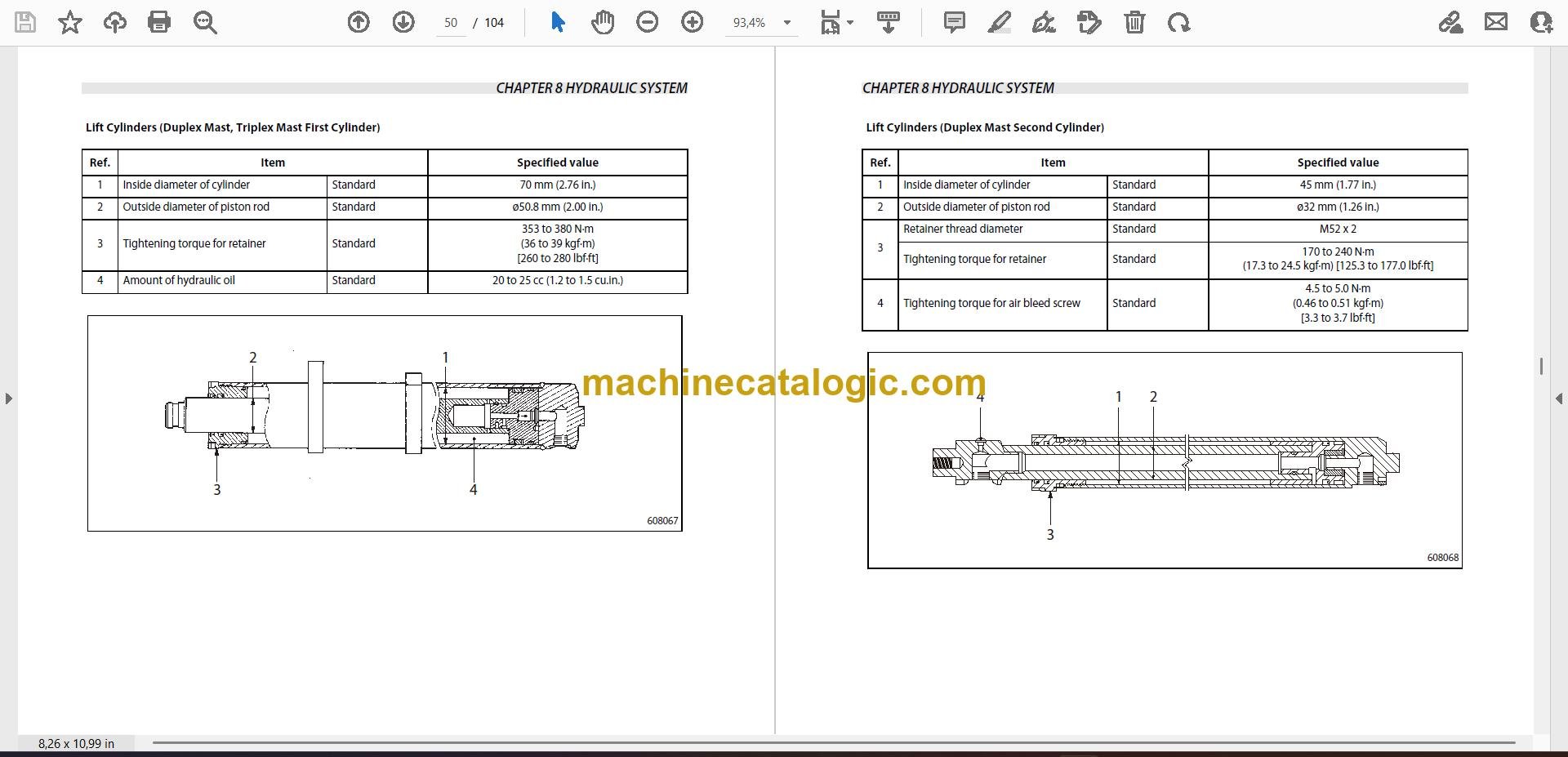The height and width of the screenshot is (757, 1568).
Task: Edit the current page number field
Action: pyautogui.click(x=451, y=23)
